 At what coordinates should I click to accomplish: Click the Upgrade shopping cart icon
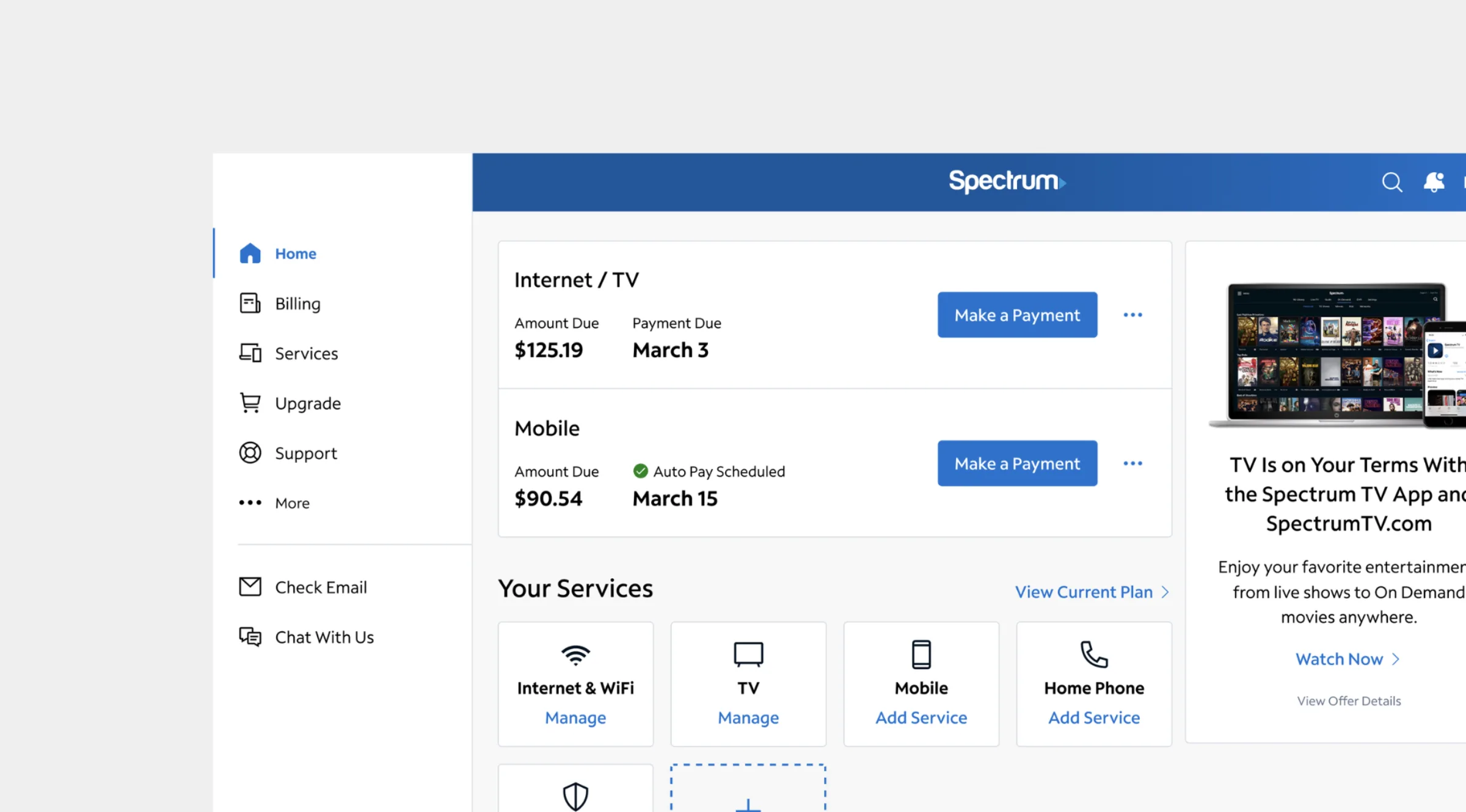[x=250, y=403]
